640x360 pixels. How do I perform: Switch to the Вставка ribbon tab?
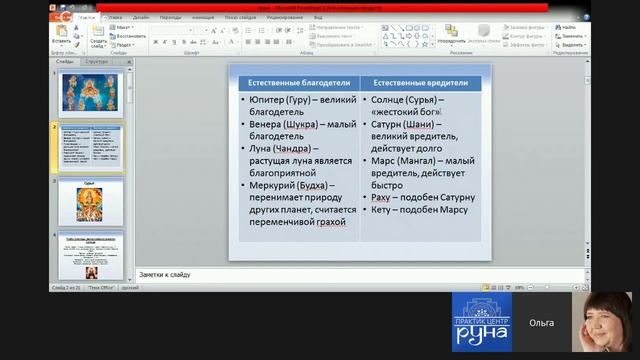click(x=115, y=18)
